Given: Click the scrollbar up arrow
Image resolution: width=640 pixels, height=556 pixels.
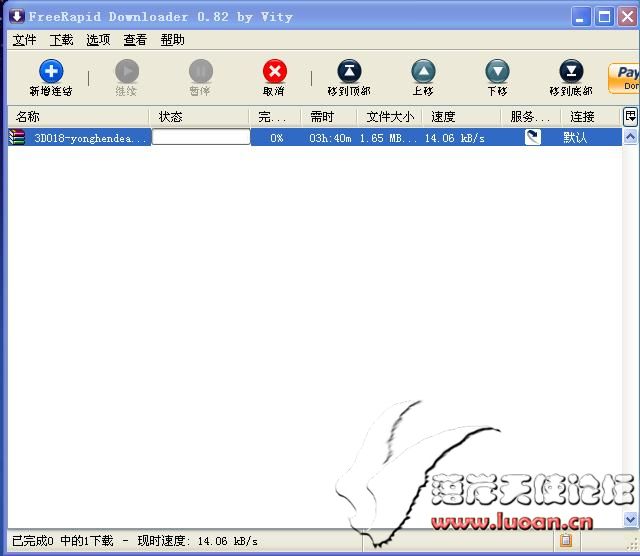Looking at the screenshot, I should point(630,137).
